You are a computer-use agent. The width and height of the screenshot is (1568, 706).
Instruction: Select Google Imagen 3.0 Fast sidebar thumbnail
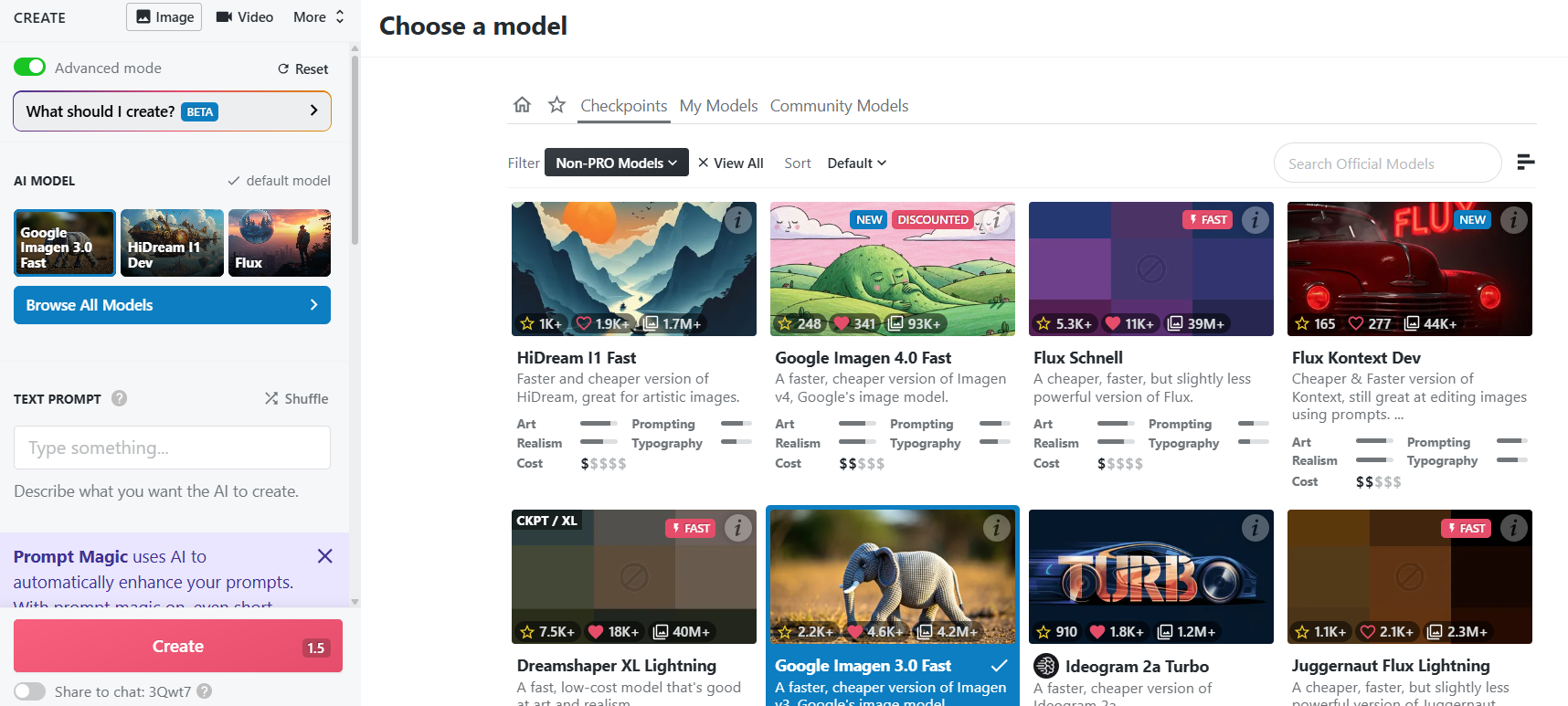coord(65,243)
